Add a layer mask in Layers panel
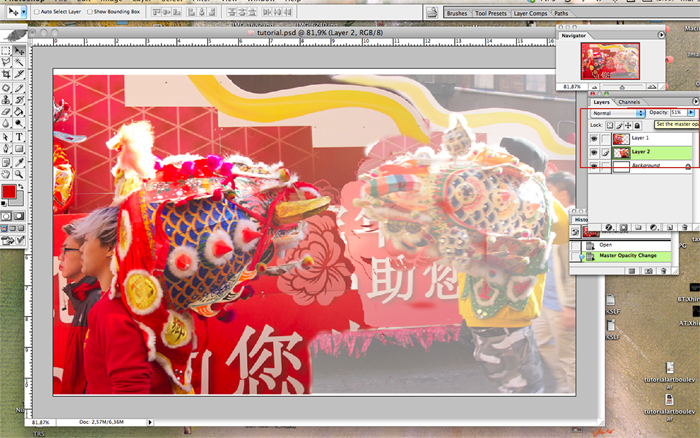The height and width of the screenshot is (438, 700). pyautogui.click(x=624, y=228)
